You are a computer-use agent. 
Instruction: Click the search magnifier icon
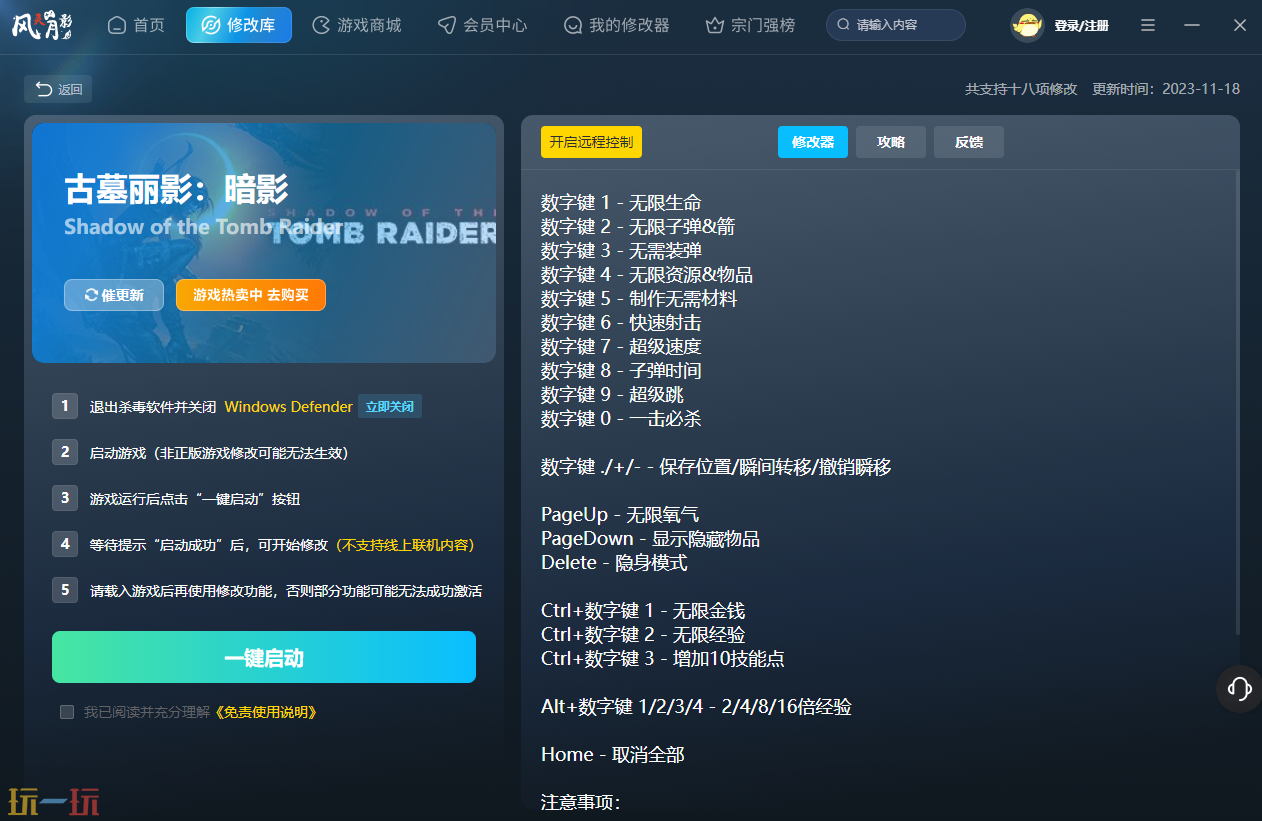[x=844, y=25]
